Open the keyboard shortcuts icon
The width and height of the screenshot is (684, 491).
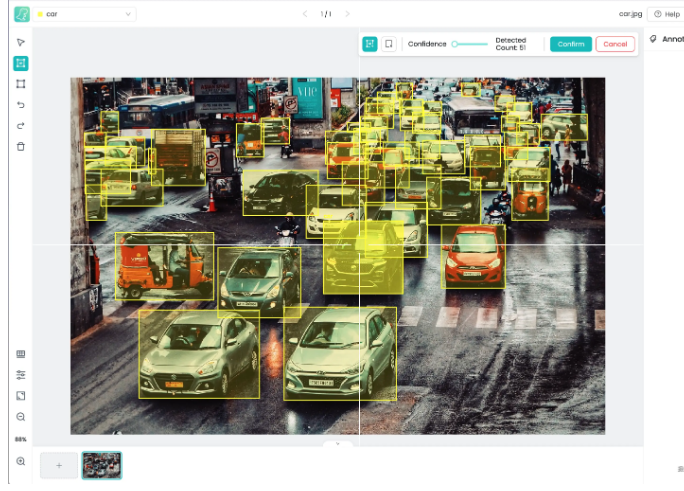[21, 354]
